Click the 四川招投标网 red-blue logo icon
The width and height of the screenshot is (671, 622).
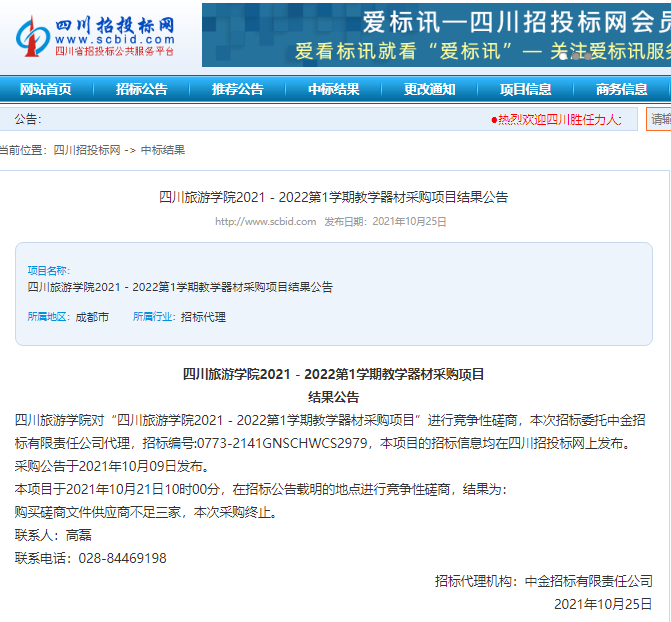33,36
